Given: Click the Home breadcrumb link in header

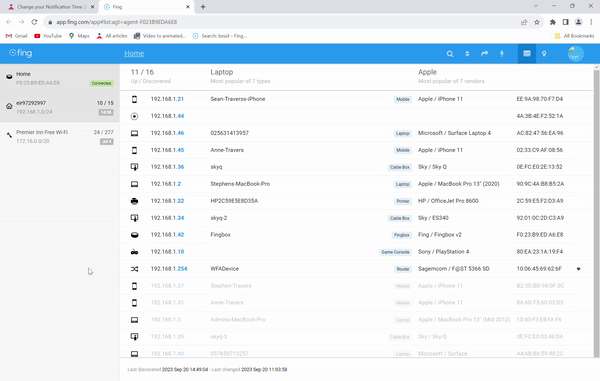Looking at the screenshot, I should coord(134,54).
